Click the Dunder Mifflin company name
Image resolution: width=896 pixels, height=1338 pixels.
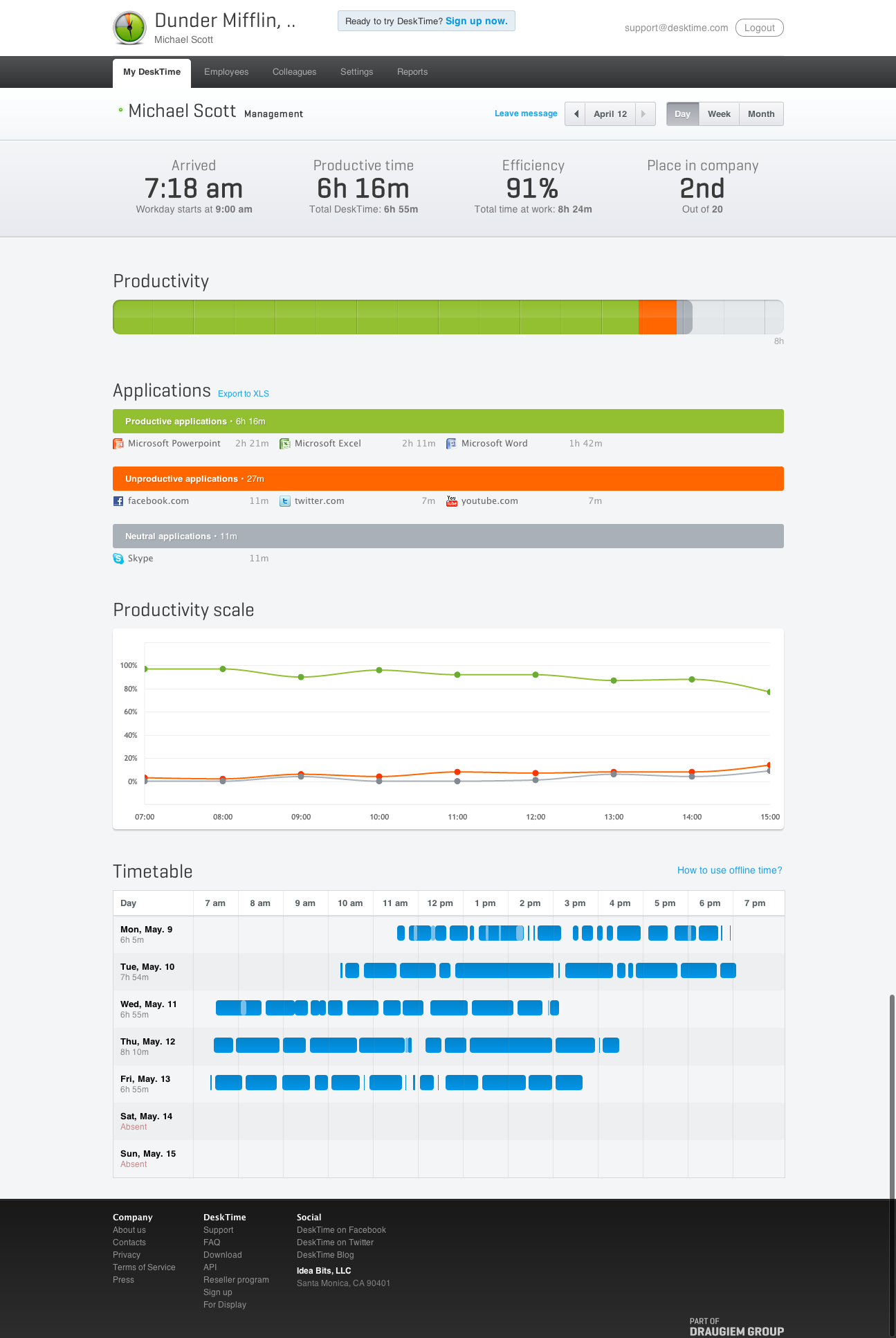coord(225,21)
